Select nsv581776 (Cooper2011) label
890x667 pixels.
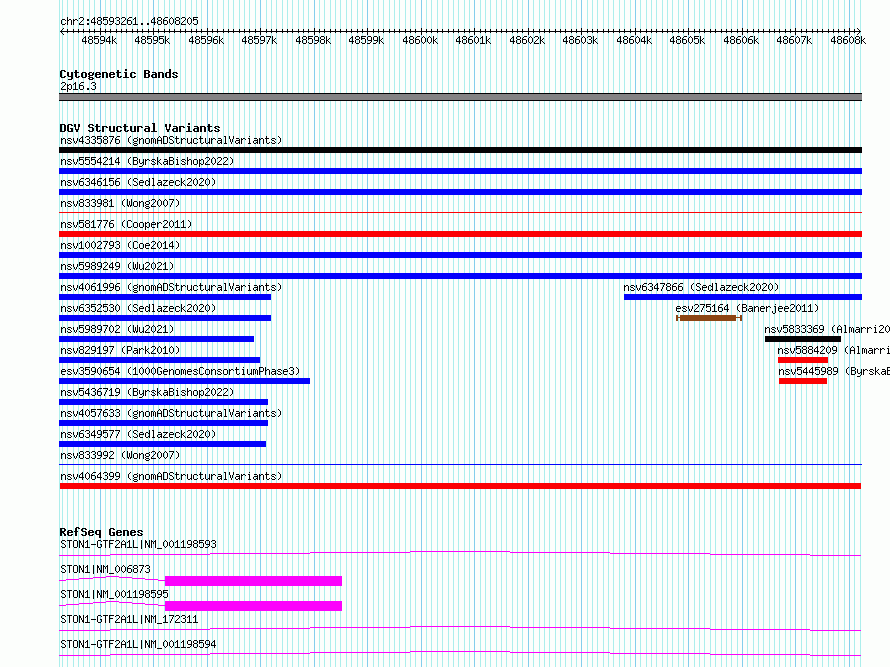click(126, 224)
